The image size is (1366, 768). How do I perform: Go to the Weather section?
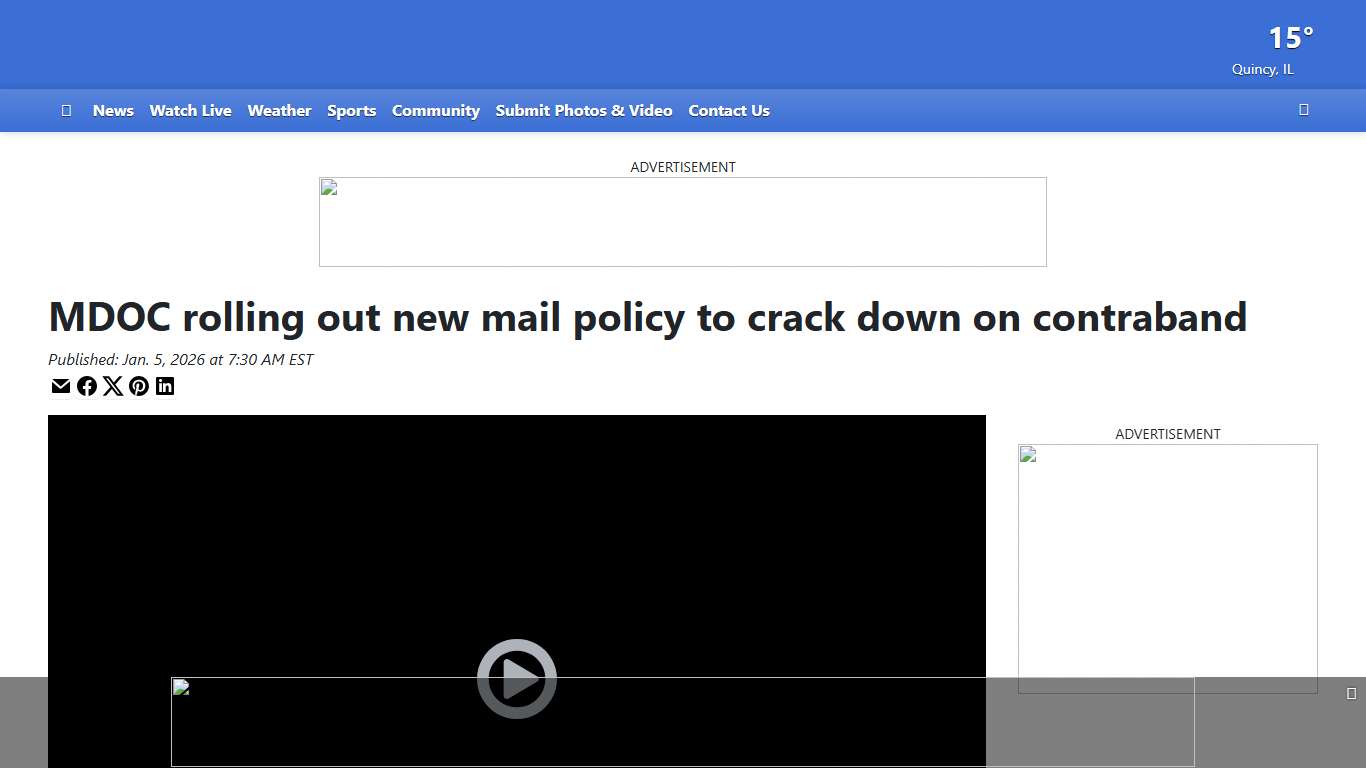pyautogui.click(x=279, y=110)
